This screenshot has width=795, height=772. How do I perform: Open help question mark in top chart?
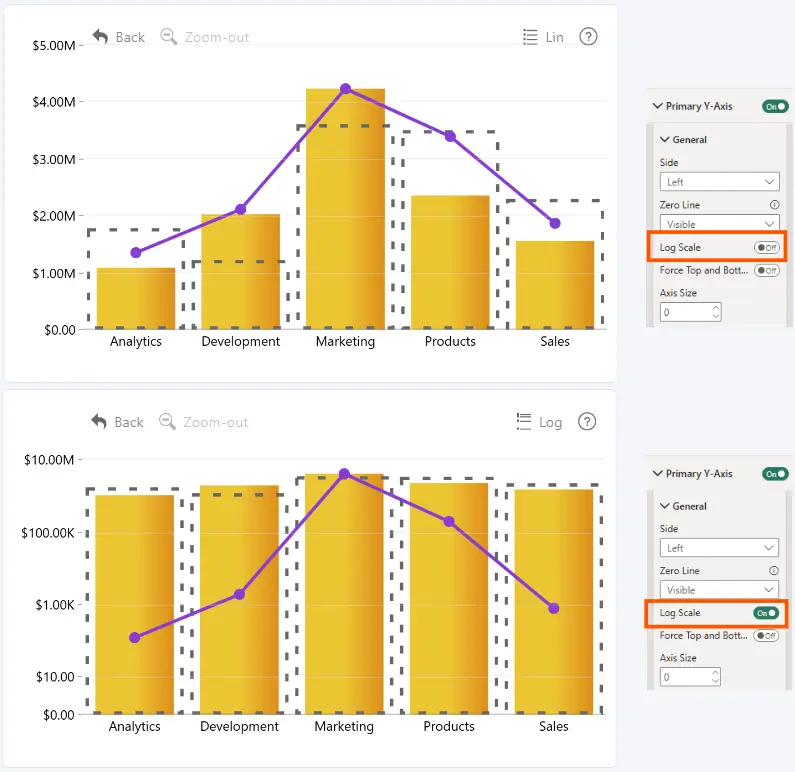pyautogui.click(x=588, y=36)
